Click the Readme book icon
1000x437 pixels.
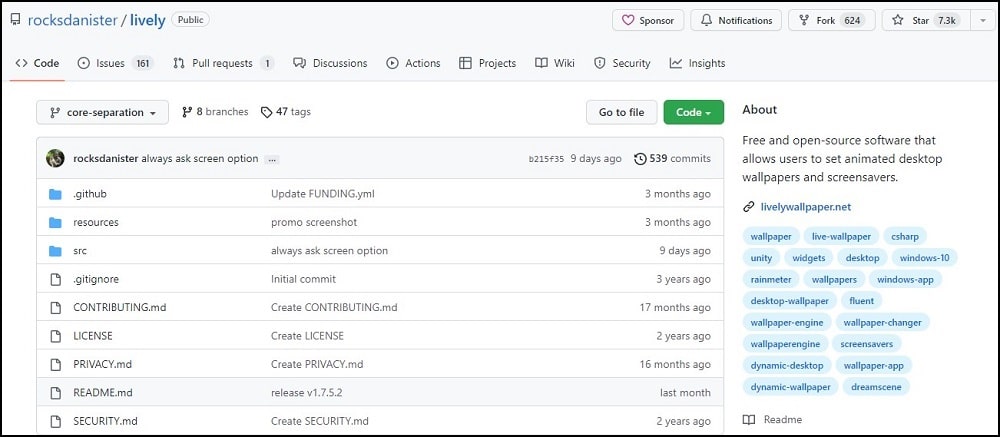[x=749, y=419]
